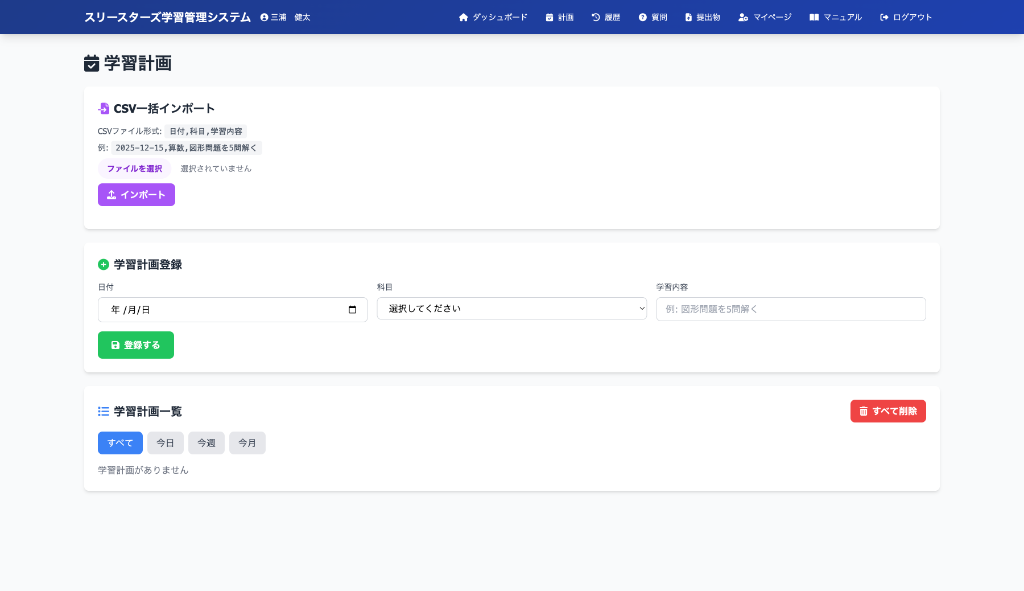Image resolution: width=1024 pixels, height=591 pixels.
Task: Go to 計画 in the navigation bar
Action: click(x=559, y=17)
